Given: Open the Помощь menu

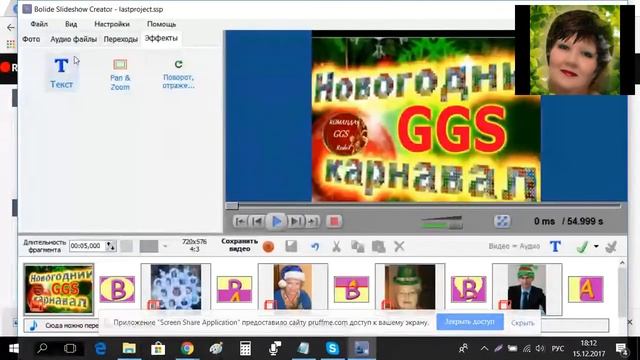Looking at the screenshot, I should click(162, 24).
